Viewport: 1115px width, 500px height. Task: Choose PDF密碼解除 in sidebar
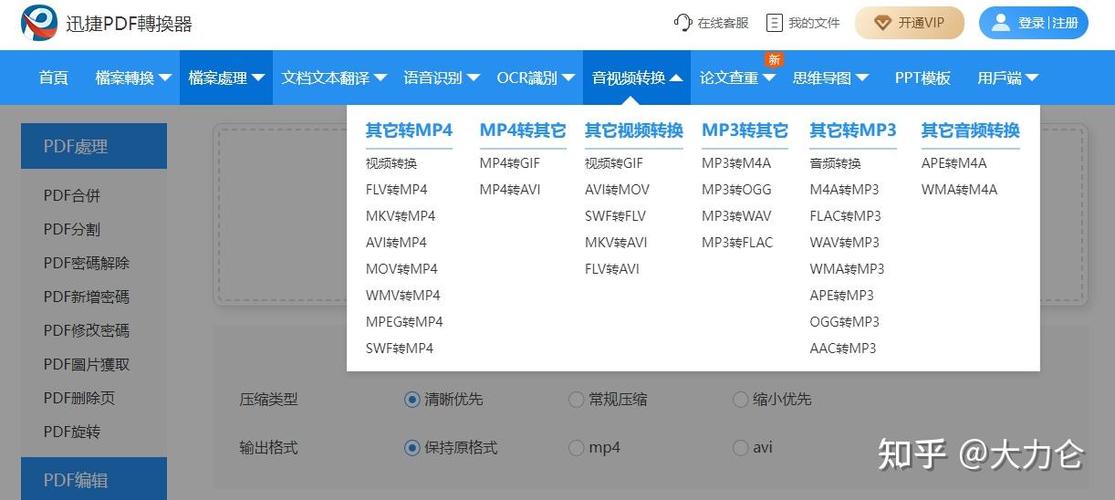pyautogui.click(x=86, y=263)
